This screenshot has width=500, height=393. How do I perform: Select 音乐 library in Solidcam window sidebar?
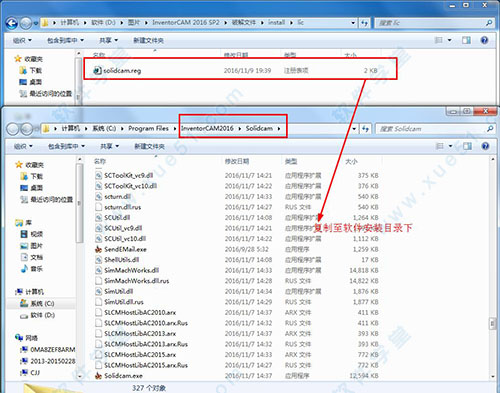(32, 269)
